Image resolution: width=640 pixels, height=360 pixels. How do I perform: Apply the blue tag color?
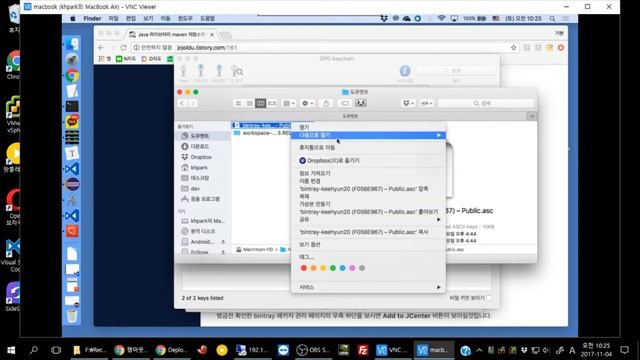tap(342, 268)
